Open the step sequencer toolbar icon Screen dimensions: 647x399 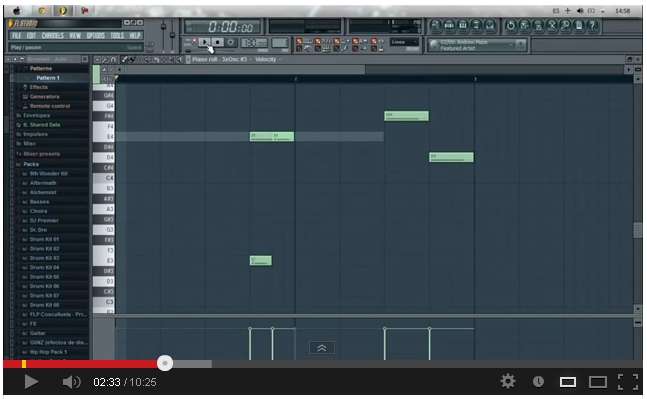449,26
